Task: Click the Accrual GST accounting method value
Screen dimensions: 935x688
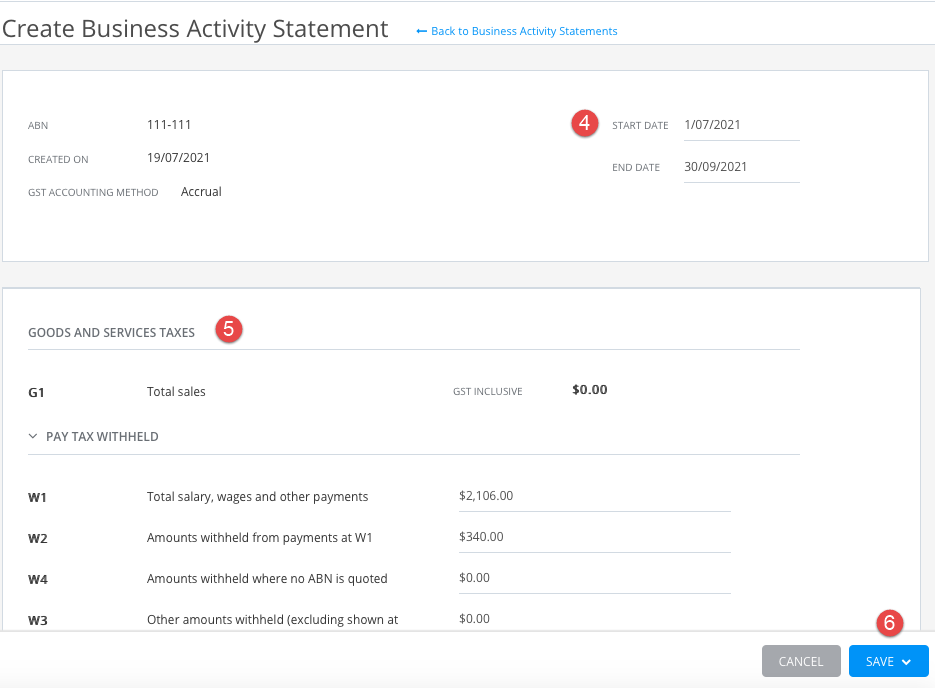Action: point(201,192)
